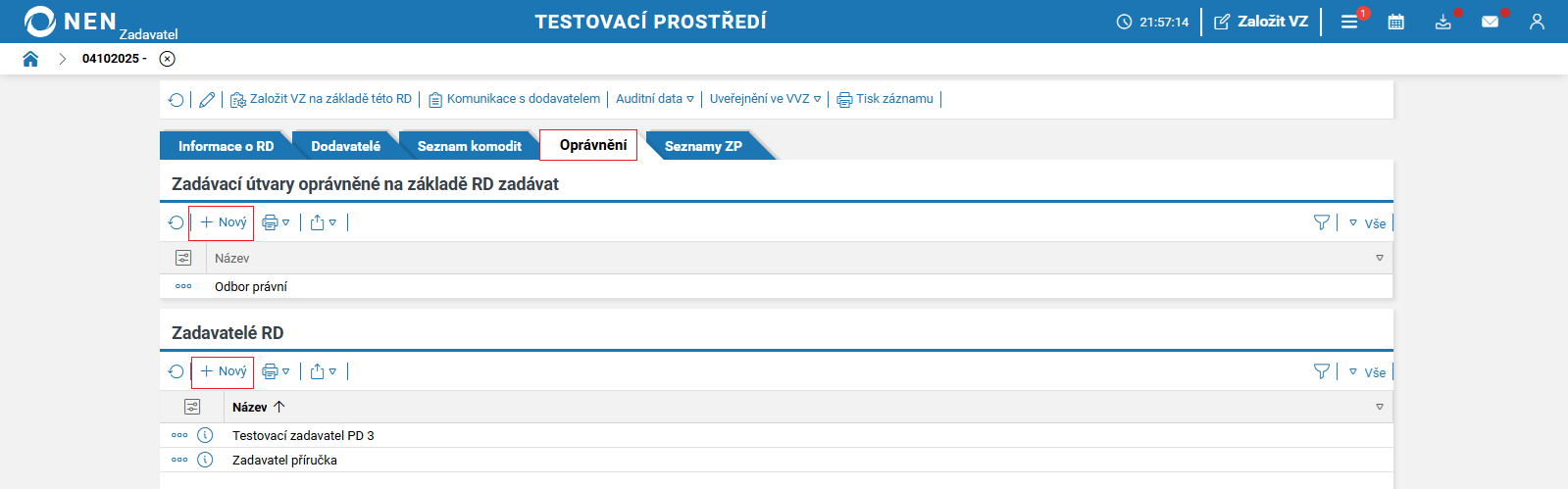Edit the record with the pencil icon
1568x489 pixels.
[207, 99]
